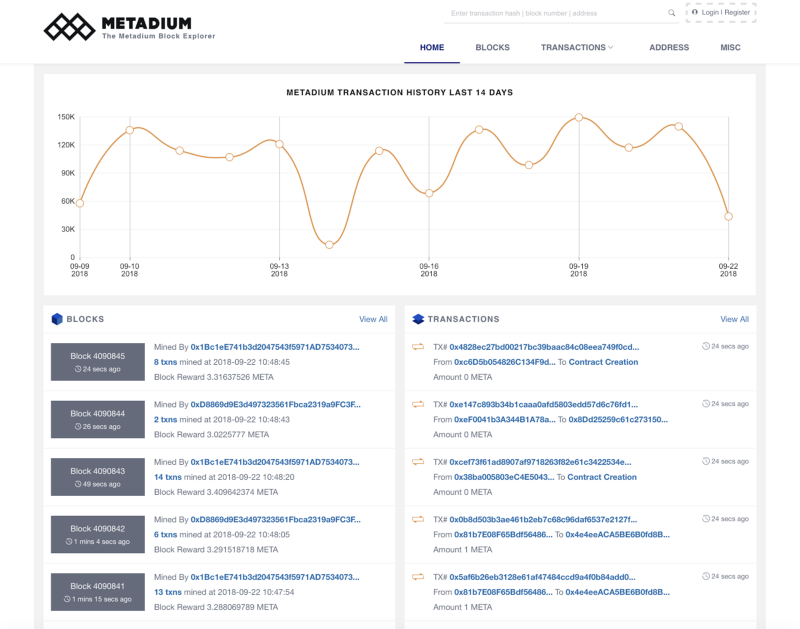This screenshot has height=629, width=800.
Task: Click the user icon beside Login
Action: pos(694,12)
